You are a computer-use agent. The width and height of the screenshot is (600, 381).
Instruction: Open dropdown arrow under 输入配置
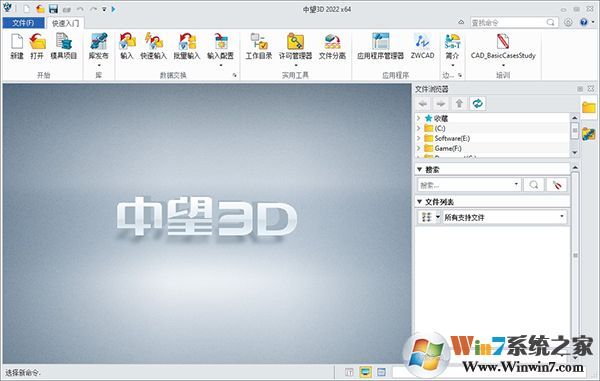(221, 65)
